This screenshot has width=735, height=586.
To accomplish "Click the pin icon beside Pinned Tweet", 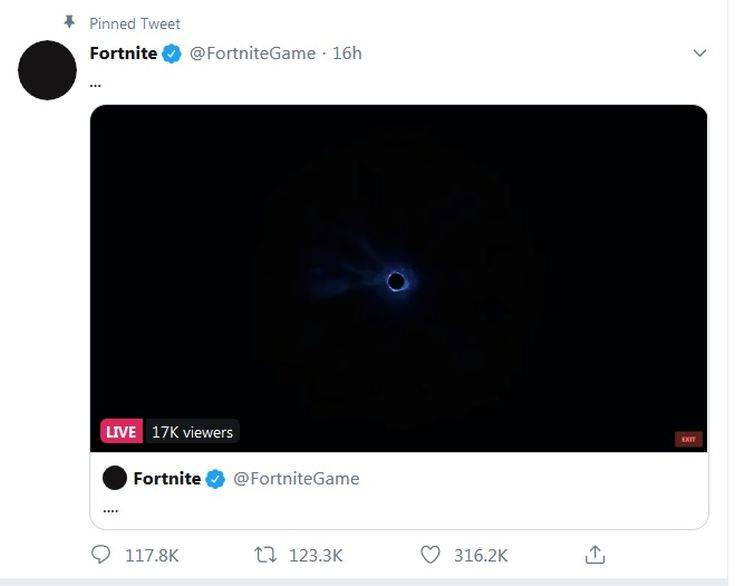I will pyautogui.click(x=69, y=21).
